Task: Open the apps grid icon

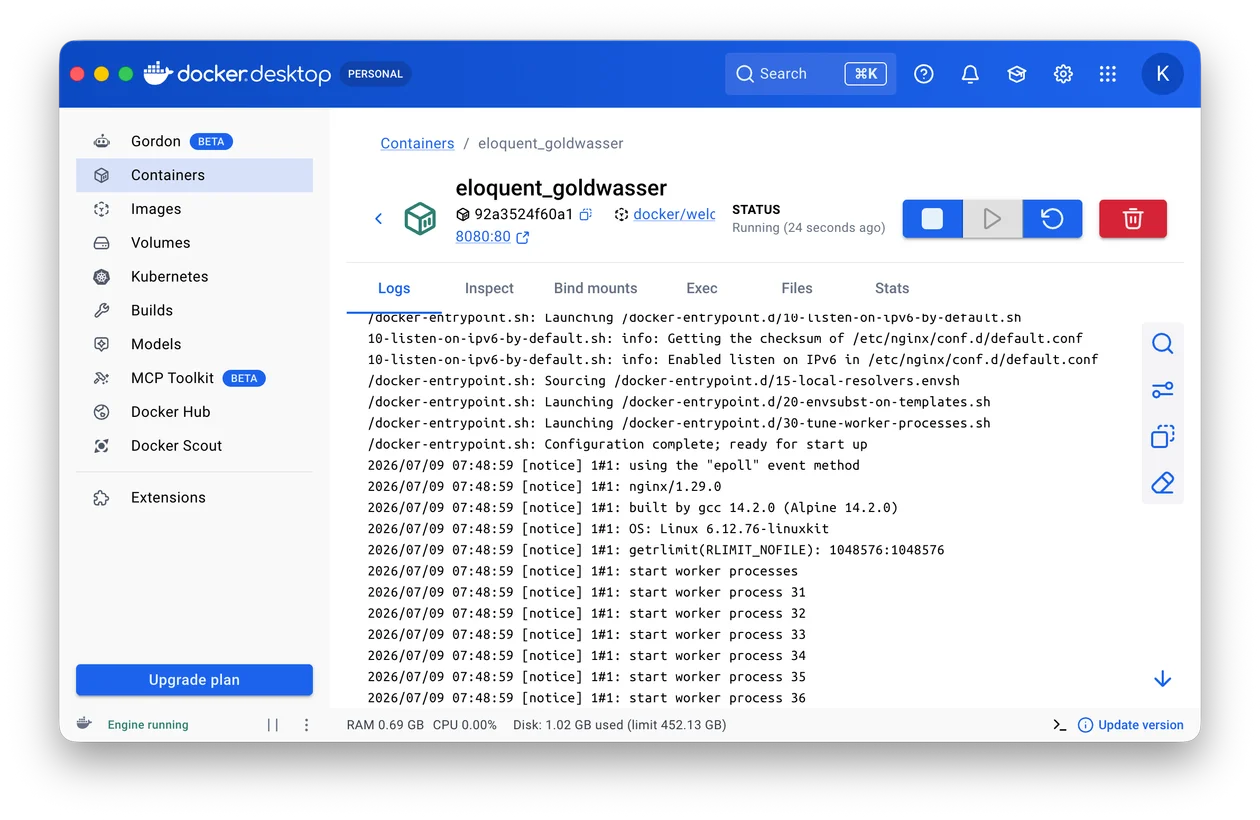Action: tap(1107, 74)
